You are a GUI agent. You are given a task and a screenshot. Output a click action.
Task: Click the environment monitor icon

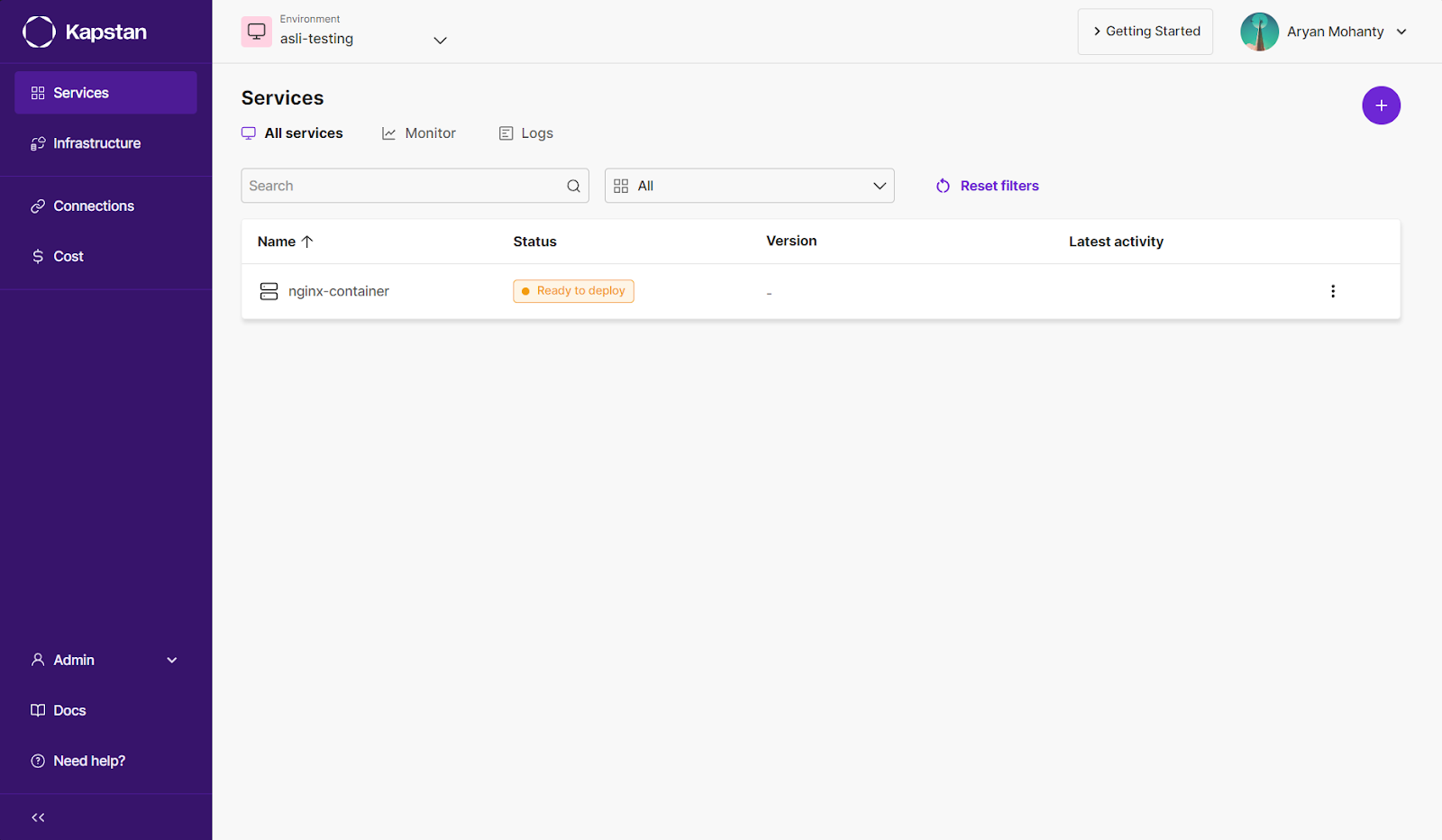coord(257,32)
